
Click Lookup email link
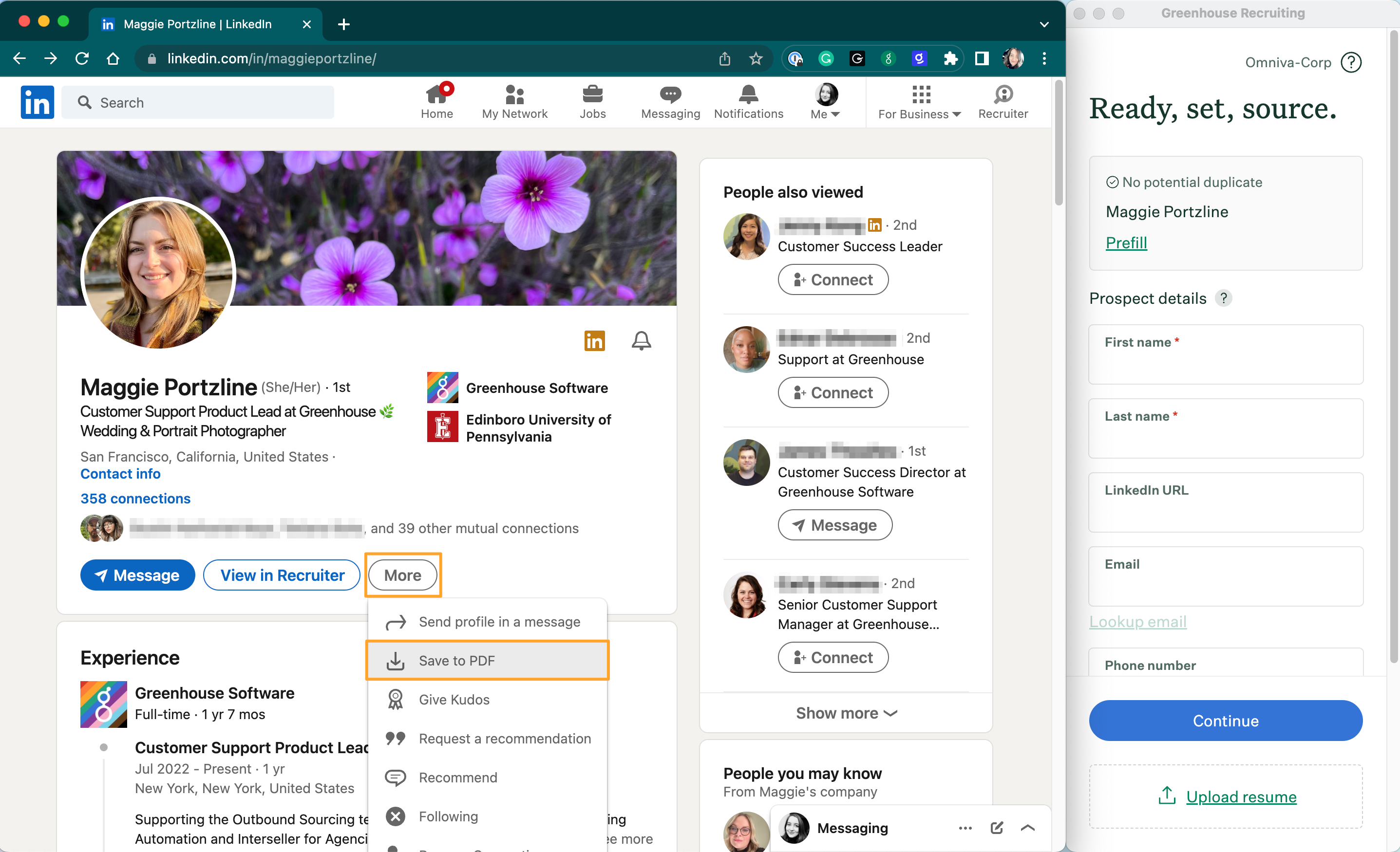[x=1138, y=623]
